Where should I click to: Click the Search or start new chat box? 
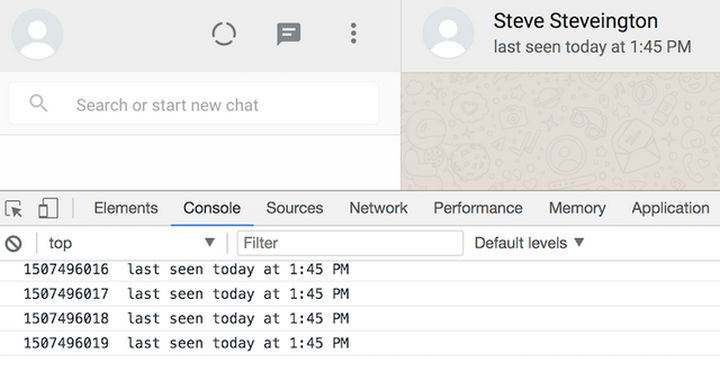click(194, 104)
